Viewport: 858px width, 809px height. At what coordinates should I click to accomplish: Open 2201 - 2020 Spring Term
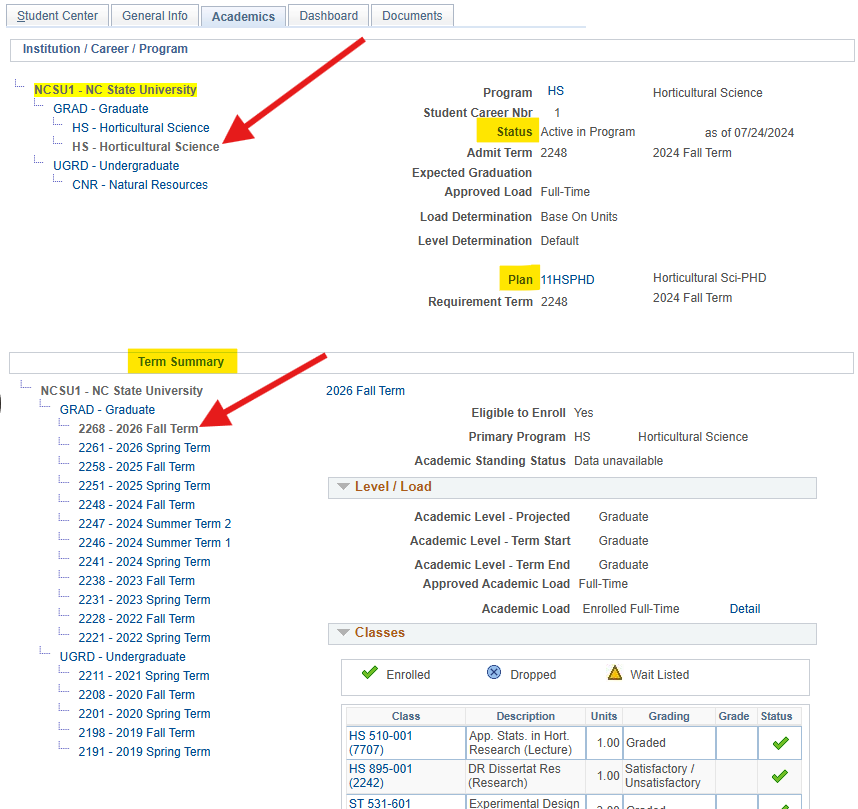[144, 714]
